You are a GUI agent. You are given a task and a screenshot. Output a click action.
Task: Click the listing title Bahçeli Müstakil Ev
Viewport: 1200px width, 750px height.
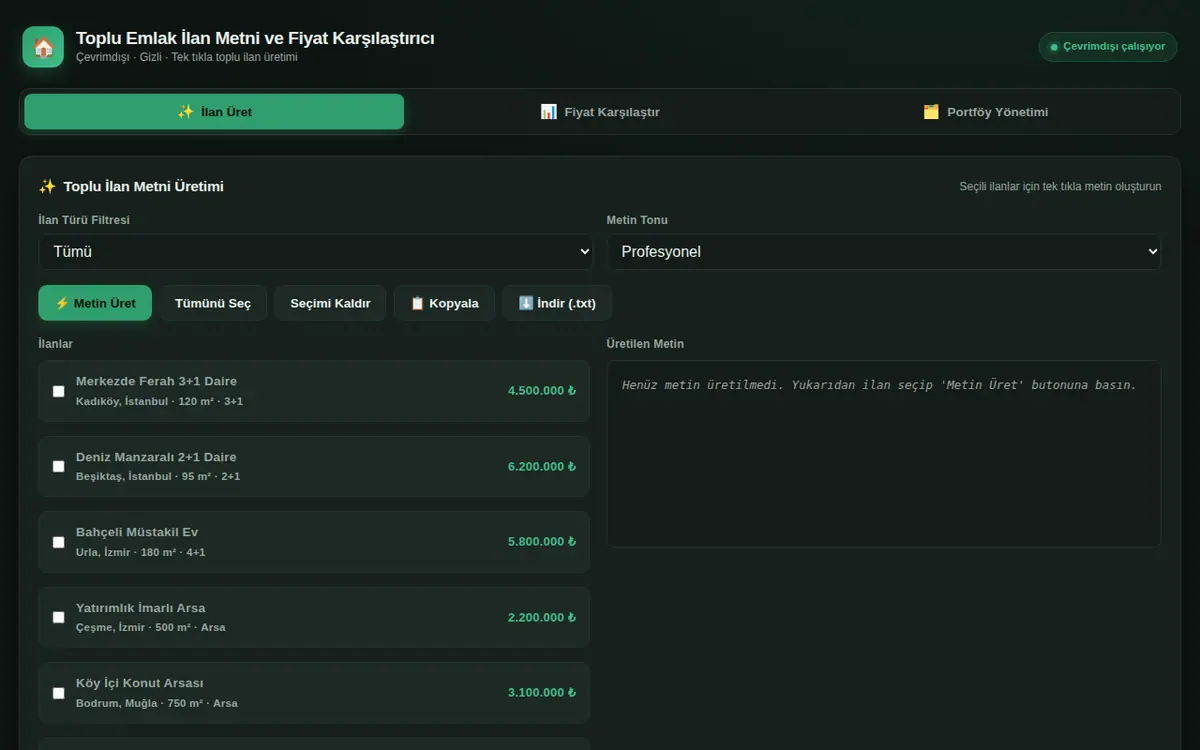137,532
